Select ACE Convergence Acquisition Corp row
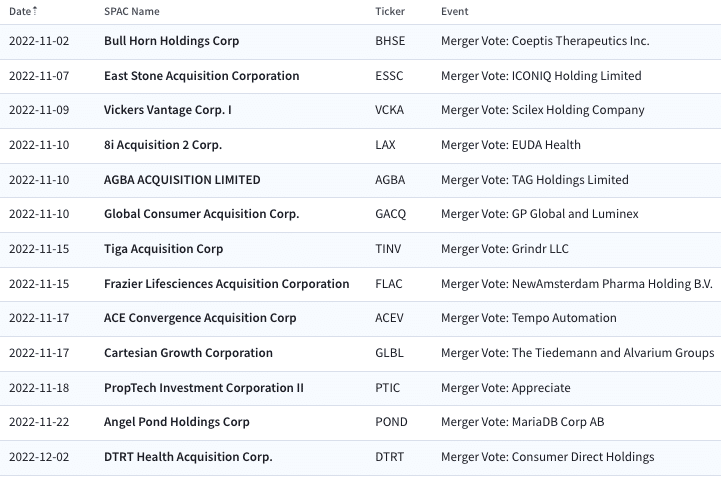Image resolution: width=721 pixels, height=477 pixels. (360, 318)
